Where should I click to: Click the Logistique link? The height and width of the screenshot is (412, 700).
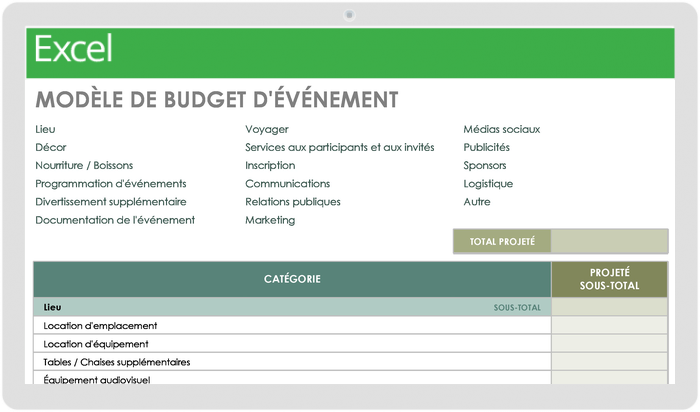488,184
